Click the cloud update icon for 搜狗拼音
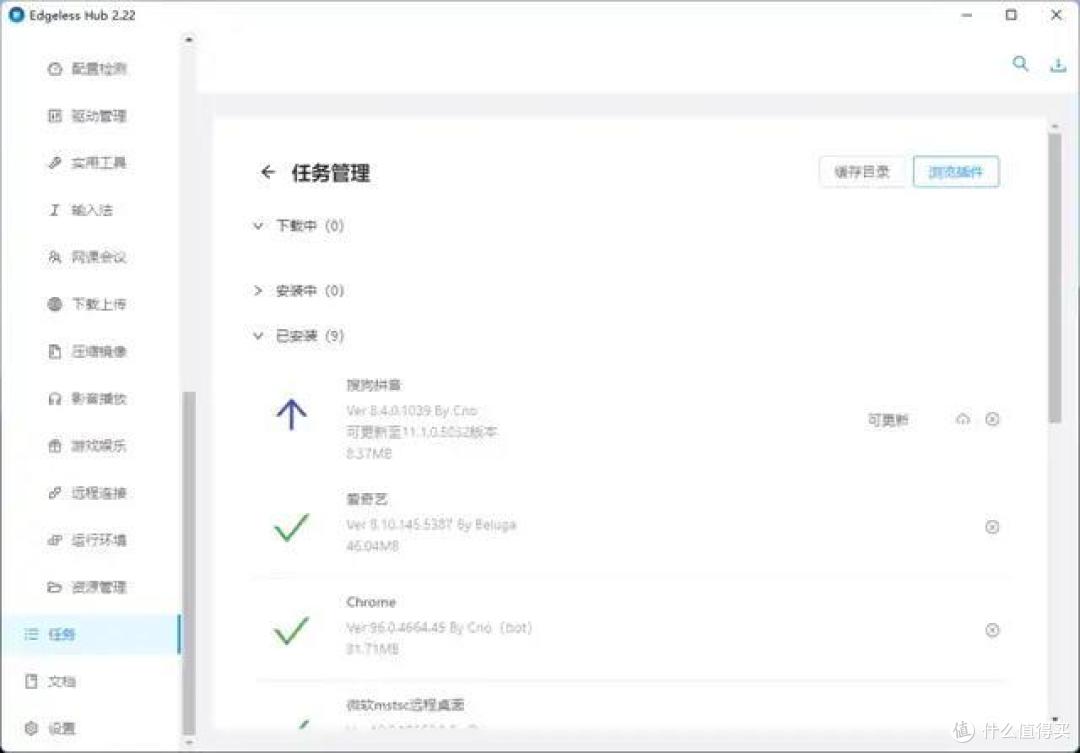 962,419
